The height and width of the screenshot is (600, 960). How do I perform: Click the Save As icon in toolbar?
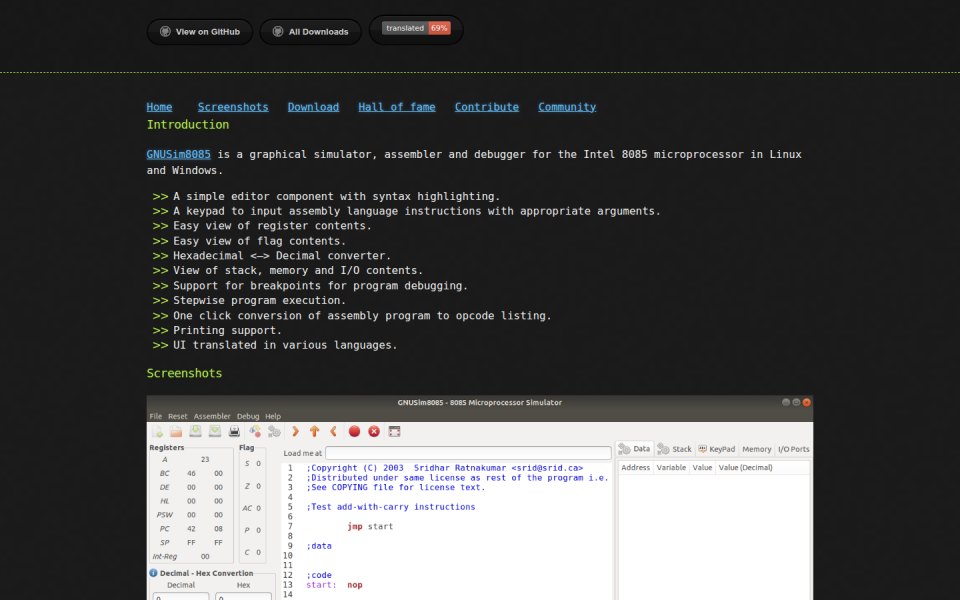[215, 432]
